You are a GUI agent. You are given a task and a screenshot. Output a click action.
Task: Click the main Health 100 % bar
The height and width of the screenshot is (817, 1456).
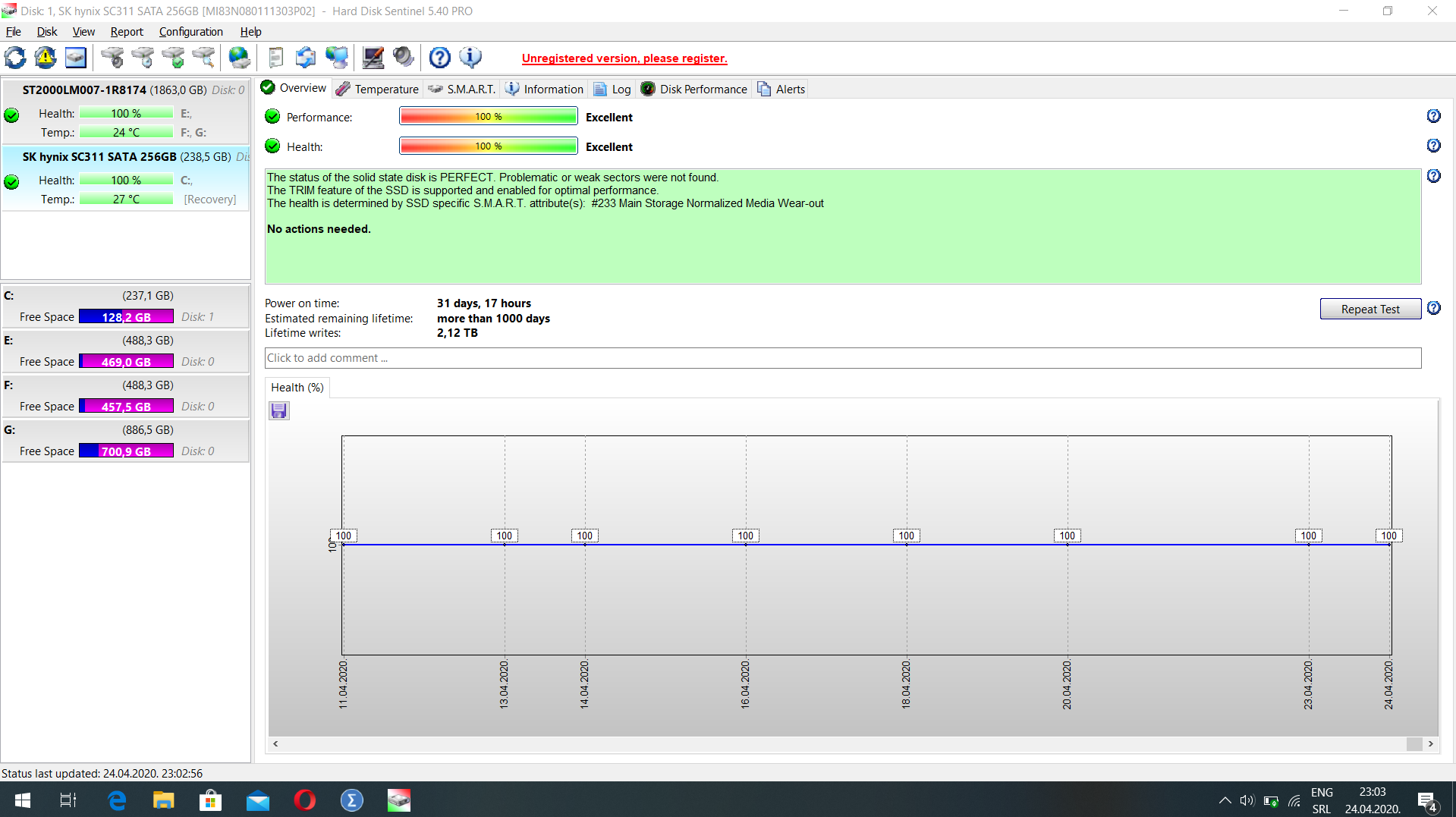489,146
